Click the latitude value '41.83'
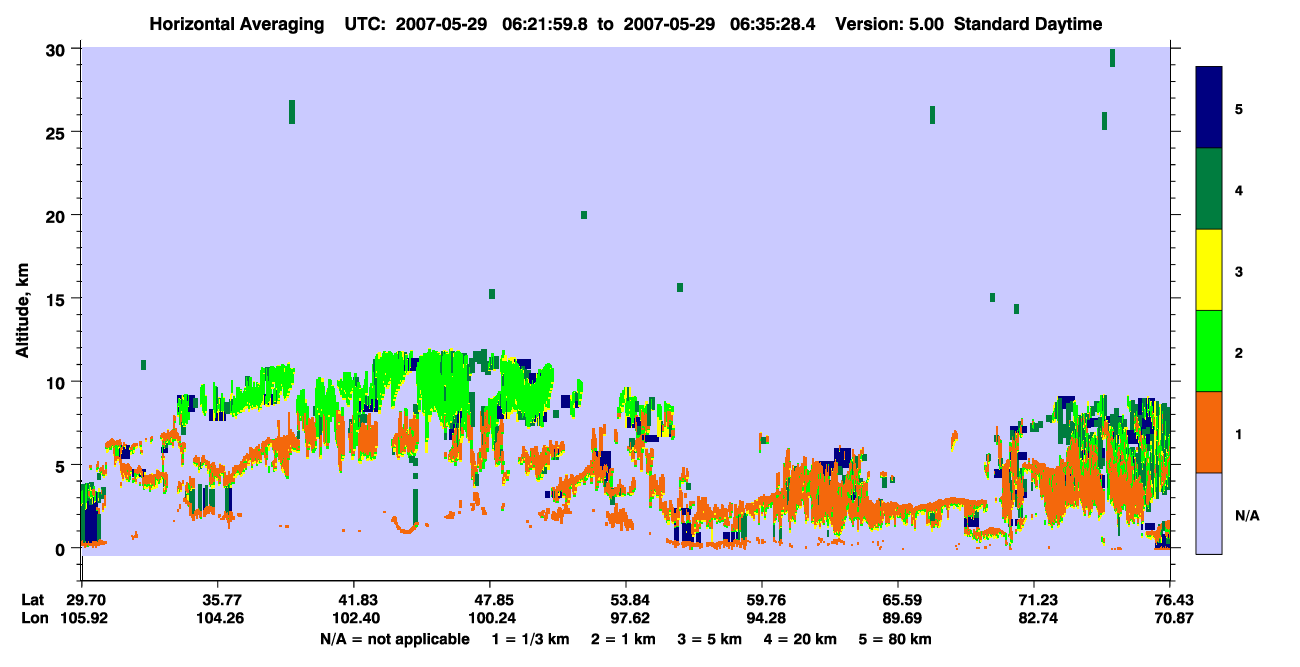Image resolution: width=1300 pixels, height=667 pixels. [354, 600]
